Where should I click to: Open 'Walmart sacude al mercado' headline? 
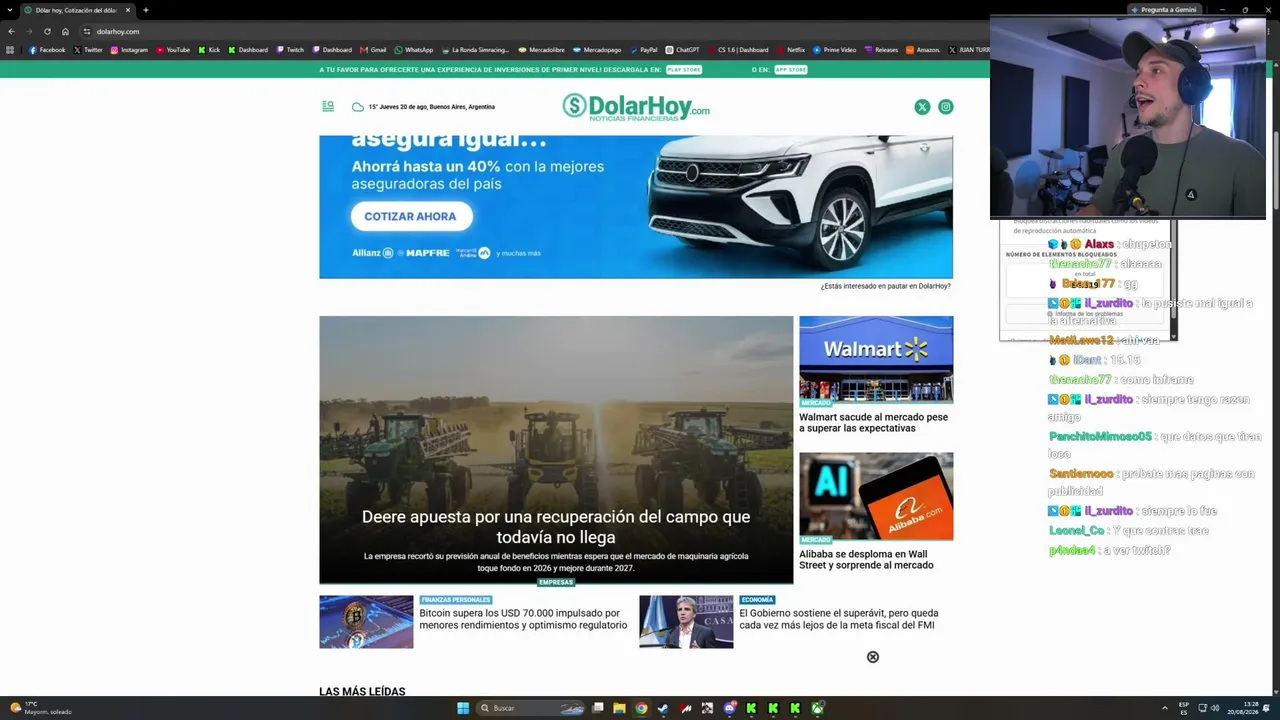[x=873, y=423]
